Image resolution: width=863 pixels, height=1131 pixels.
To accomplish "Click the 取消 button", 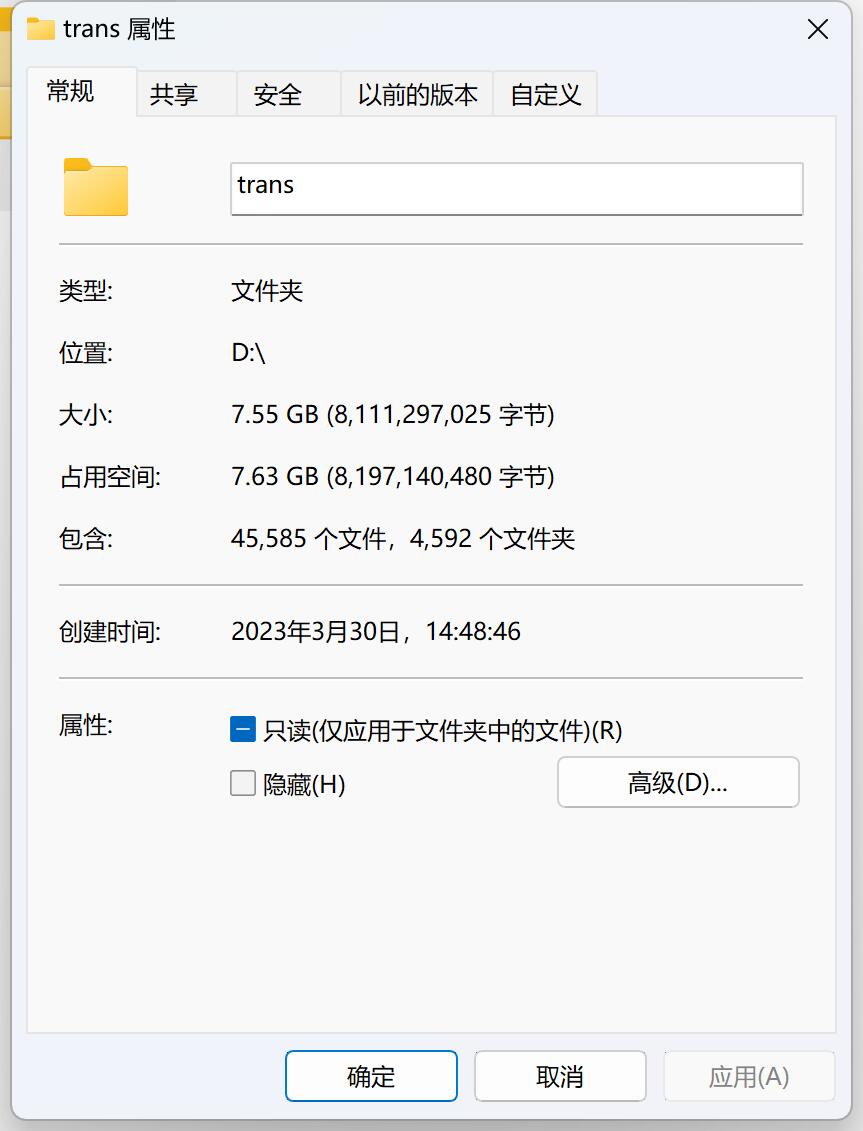I will 560,1076.
